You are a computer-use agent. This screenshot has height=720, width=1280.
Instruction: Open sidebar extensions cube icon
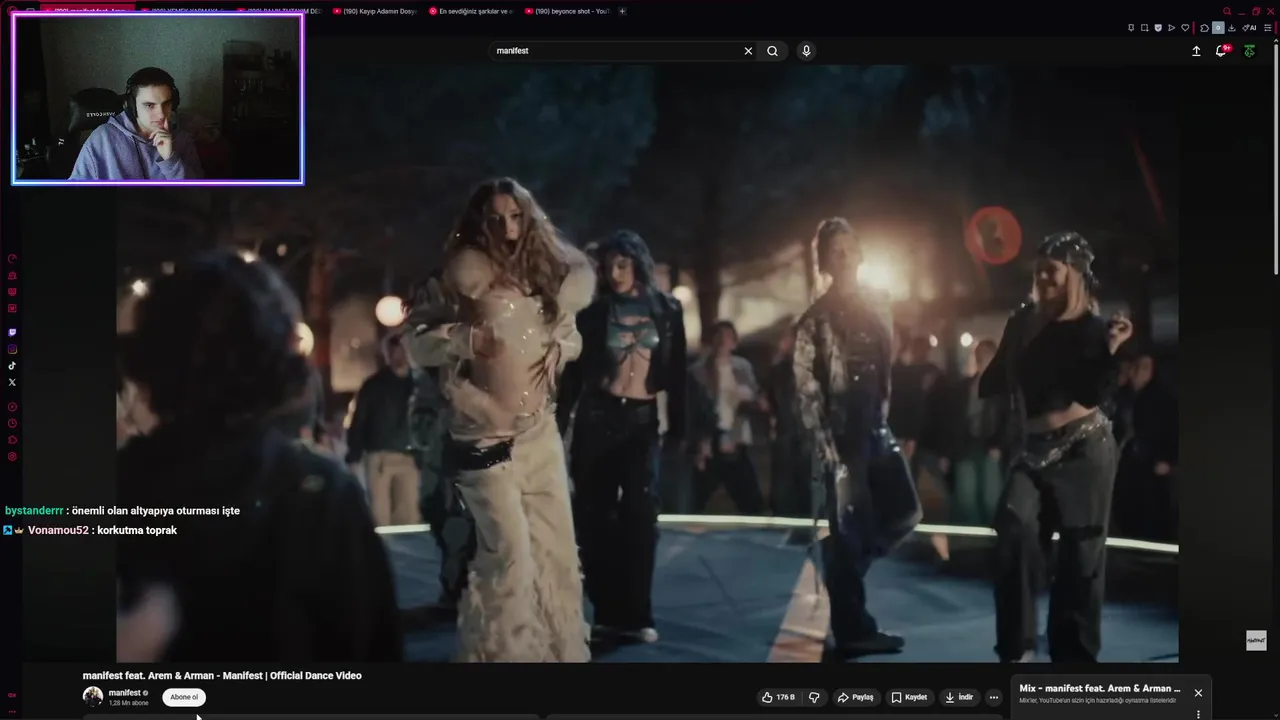tap(12, 440)
